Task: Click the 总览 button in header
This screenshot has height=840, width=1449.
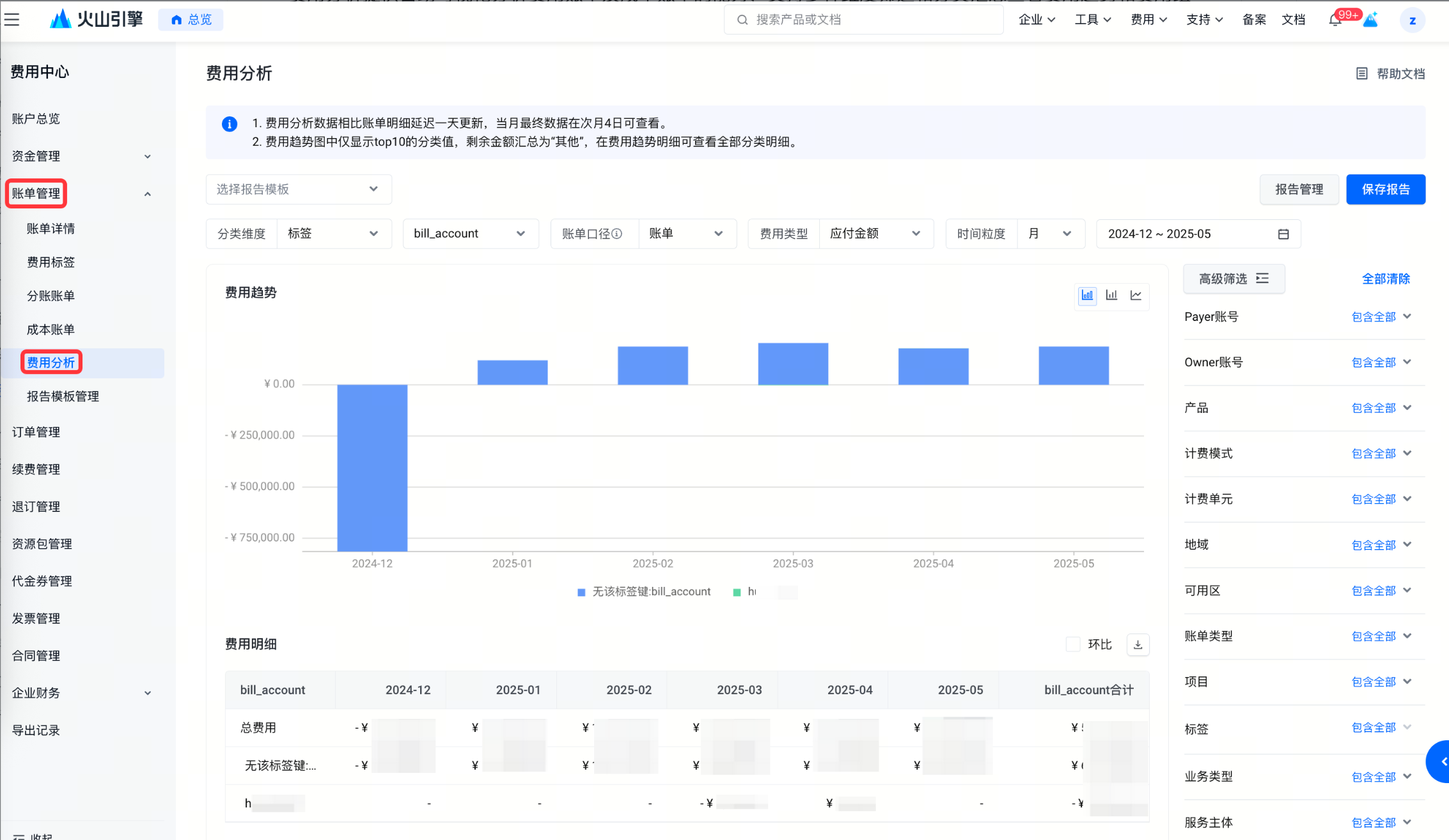Action: coord(191,20)
